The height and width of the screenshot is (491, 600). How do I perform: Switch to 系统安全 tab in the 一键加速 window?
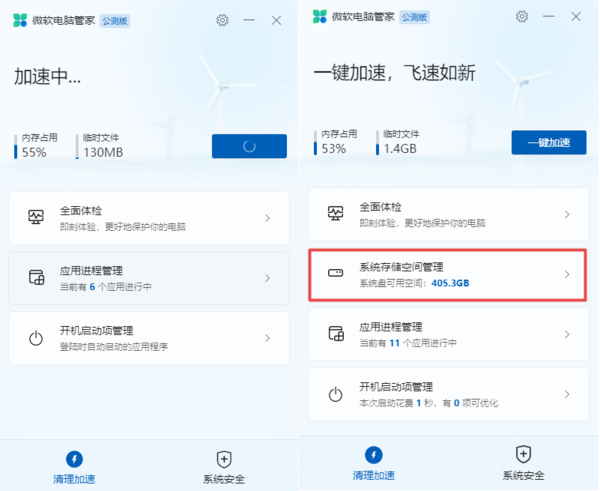[x=523, y=464]
